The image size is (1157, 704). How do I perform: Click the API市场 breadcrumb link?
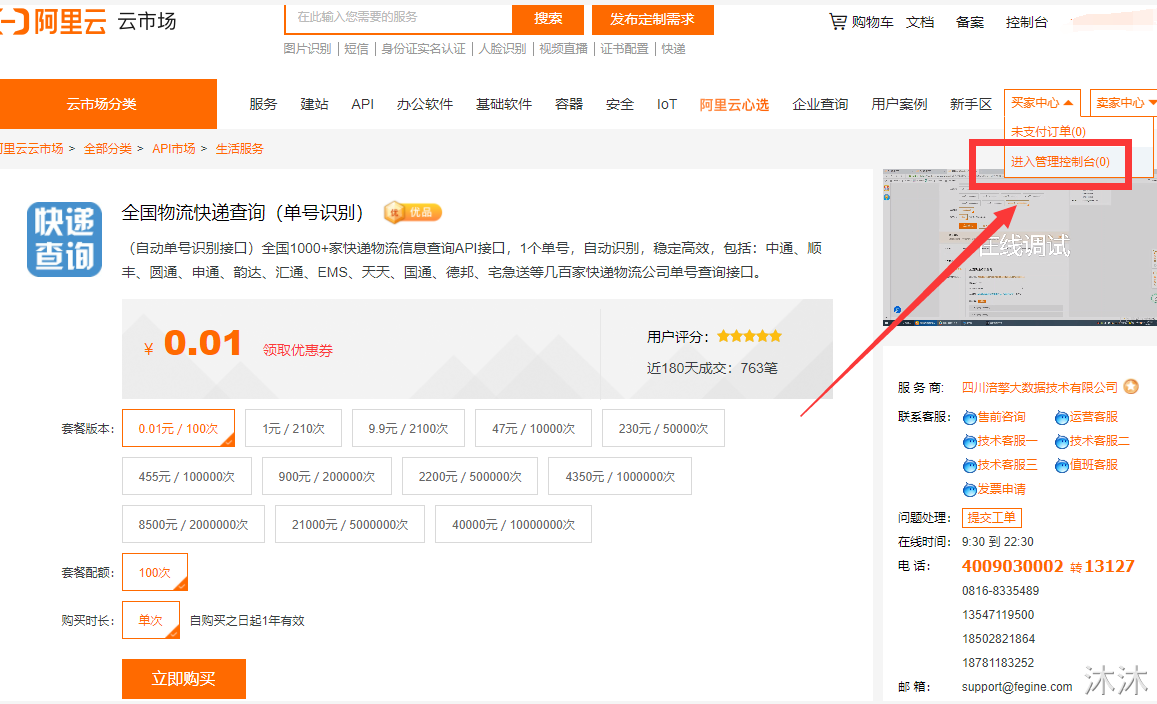(173, 148)
